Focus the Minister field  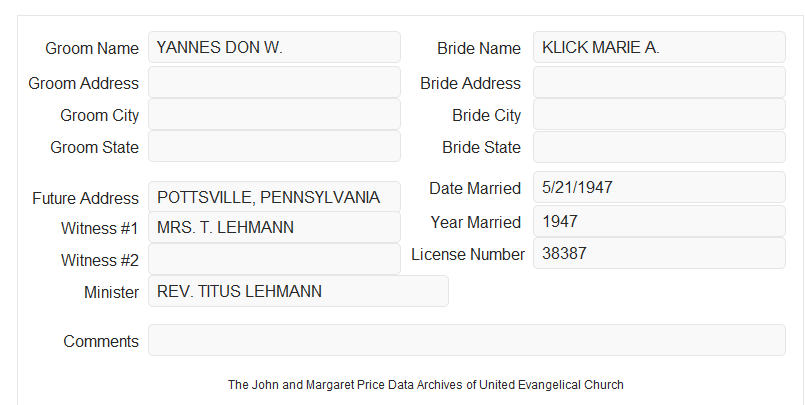(x=298, y=291)
